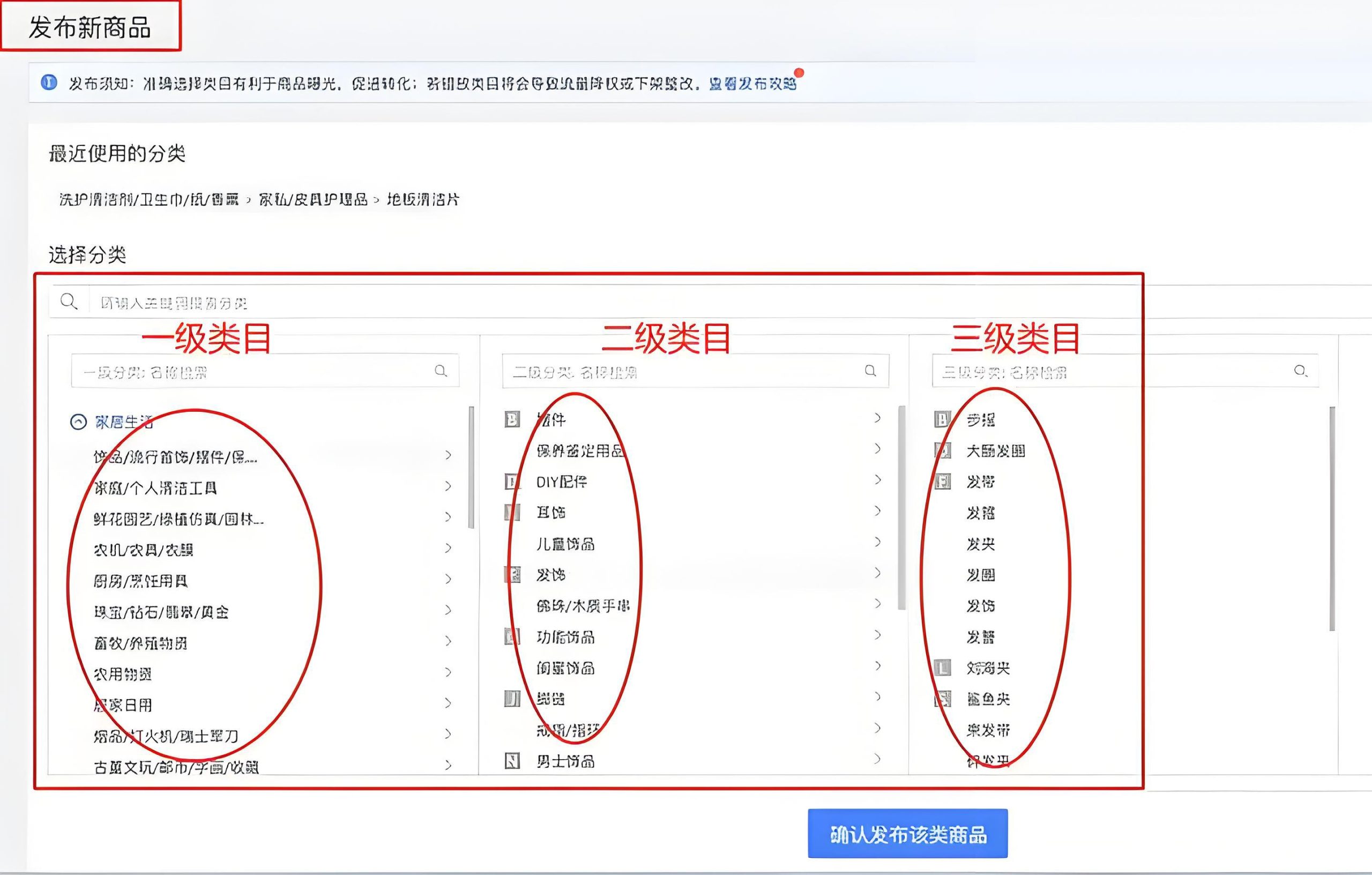Select 农用物资 in first-level list
The height and width of the screenshot is (875, 1372).
click(x=123, y=674)
